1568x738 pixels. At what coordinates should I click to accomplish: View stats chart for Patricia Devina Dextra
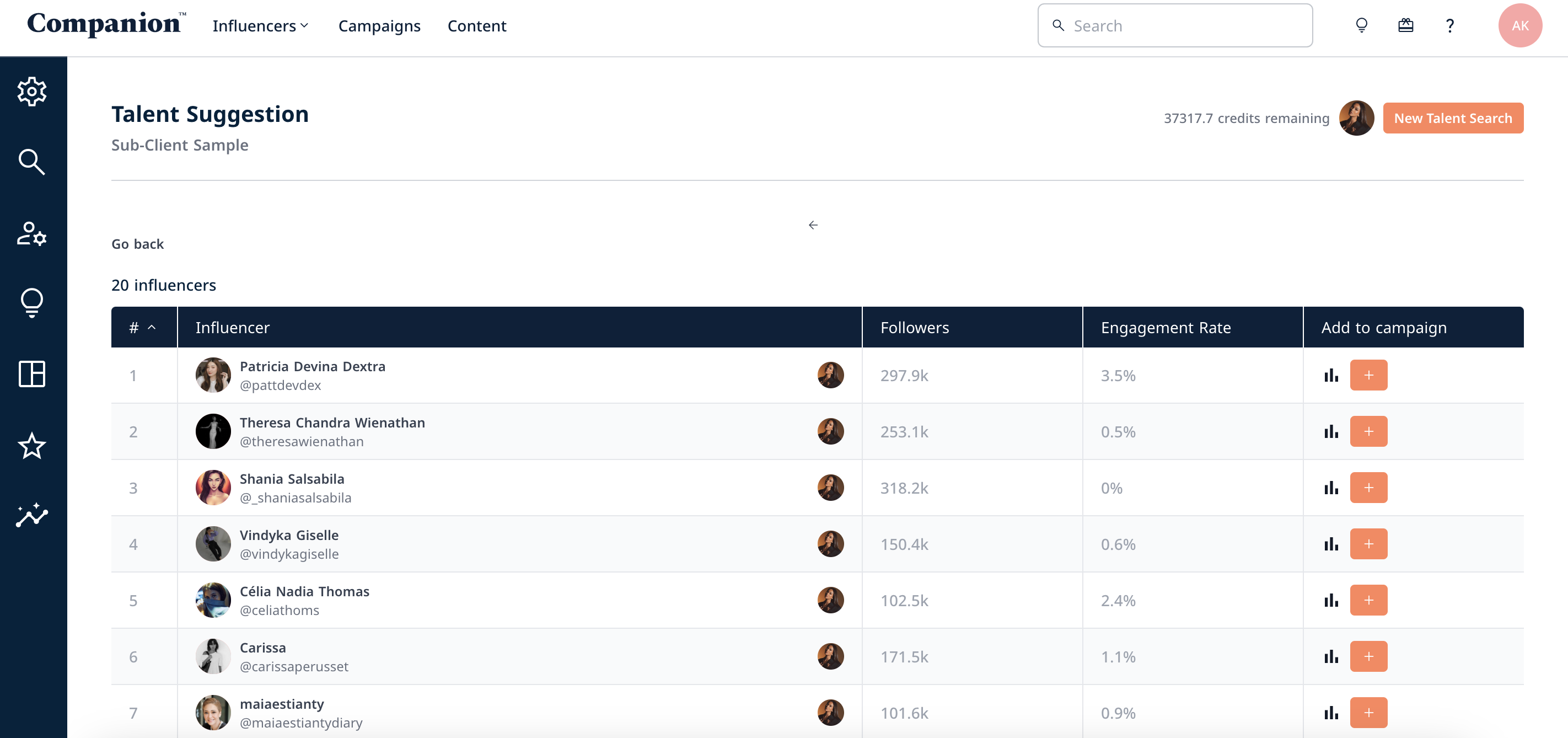[1330, 375]
